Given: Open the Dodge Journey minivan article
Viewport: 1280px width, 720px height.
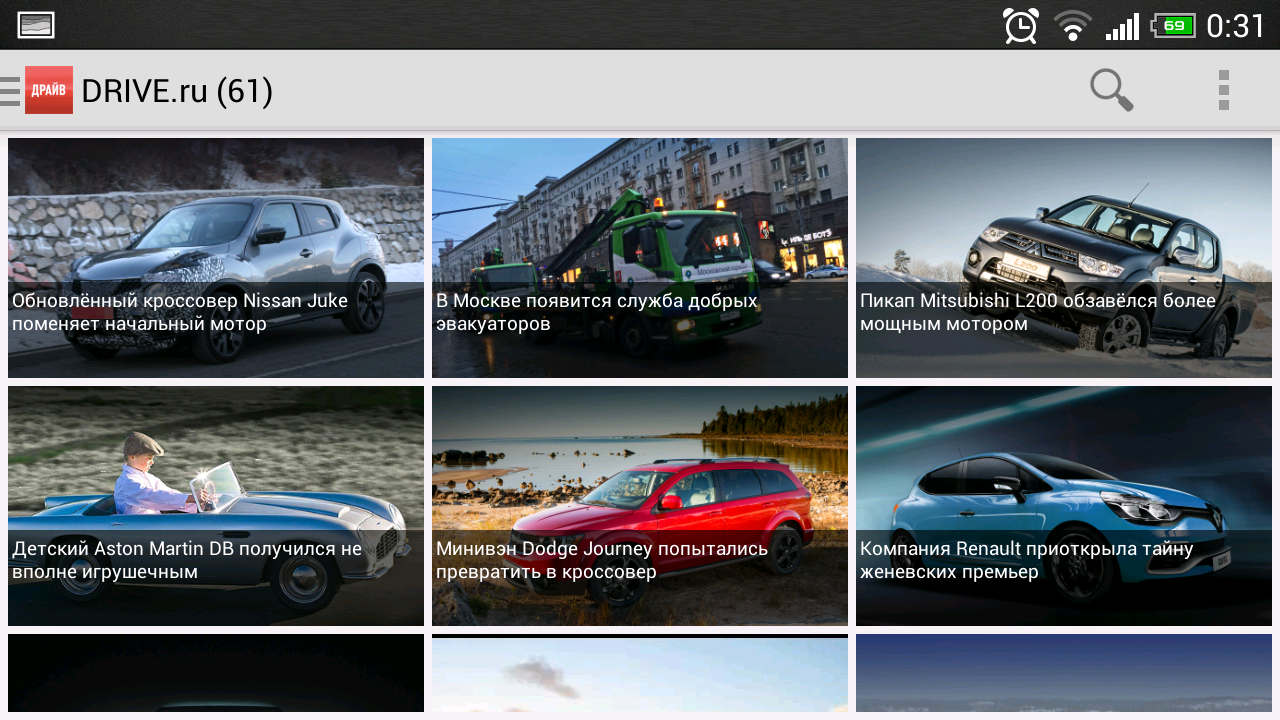Looking at the screenshot, I should click(640, 506).
